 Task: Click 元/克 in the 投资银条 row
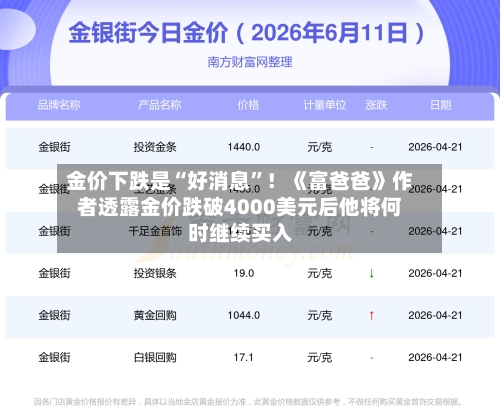pos(320,273)
